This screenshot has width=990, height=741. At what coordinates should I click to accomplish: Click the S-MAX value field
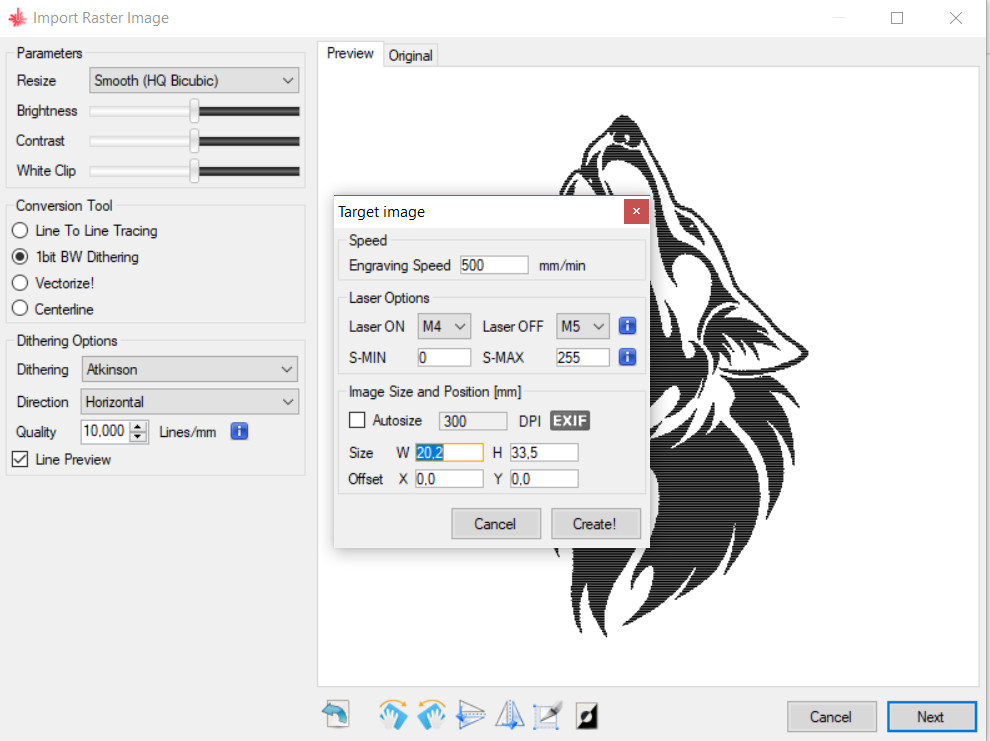[583, 357]
